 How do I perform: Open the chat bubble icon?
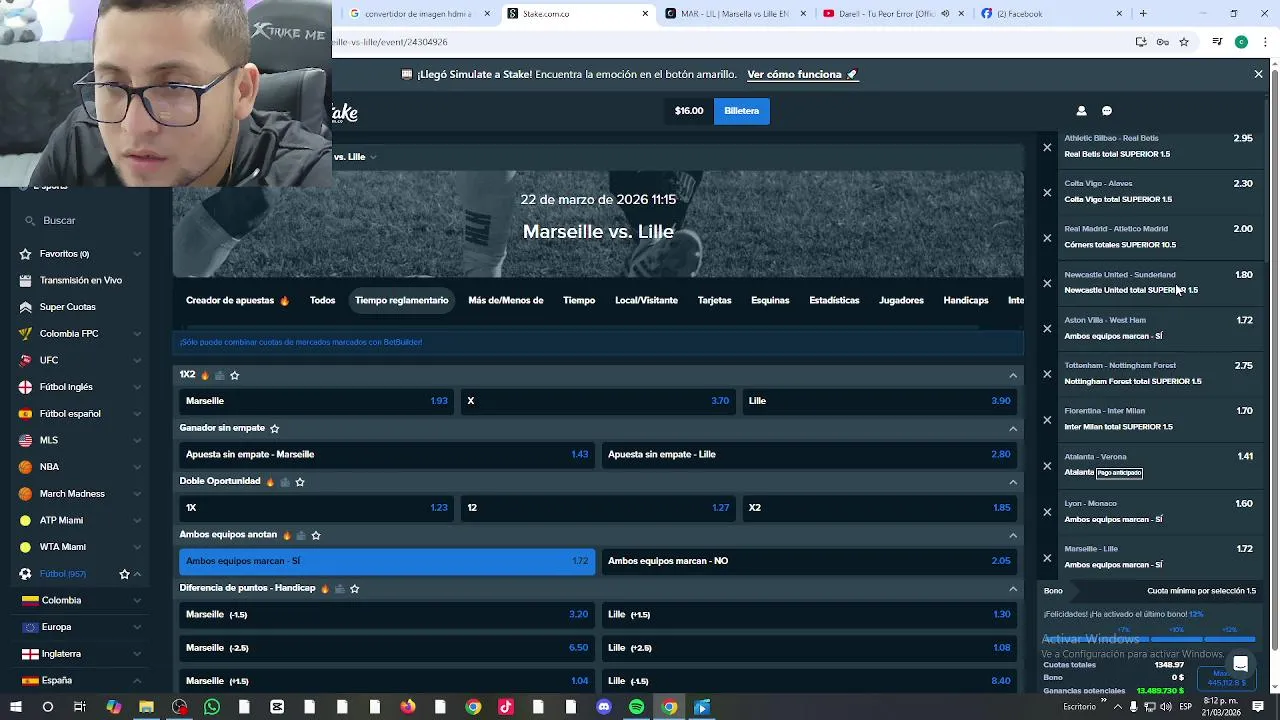(x=1107, y=111)
